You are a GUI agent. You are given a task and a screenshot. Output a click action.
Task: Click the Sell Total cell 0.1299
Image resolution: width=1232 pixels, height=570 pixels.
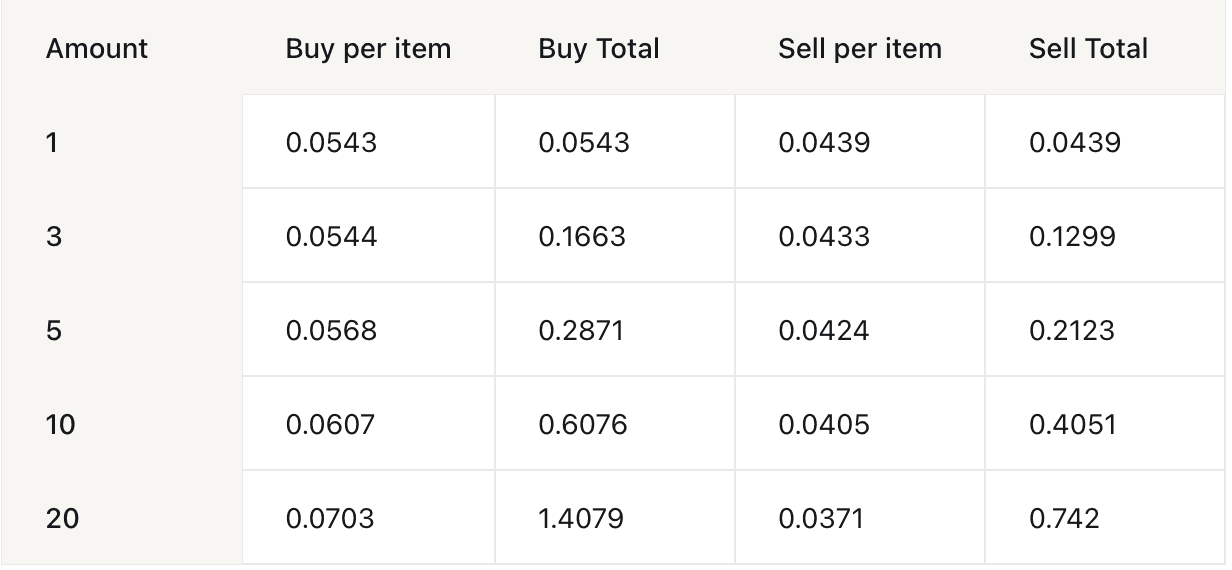click(1072, 236)
